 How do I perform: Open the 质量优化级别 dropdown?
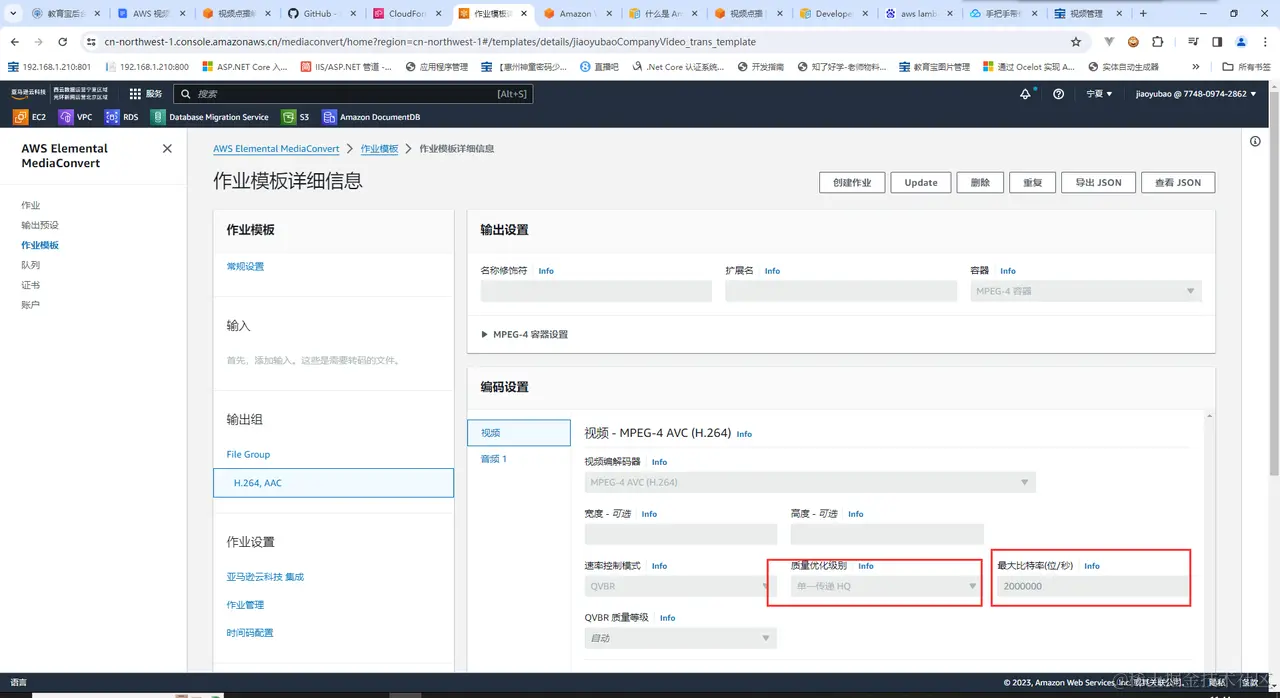887,586
